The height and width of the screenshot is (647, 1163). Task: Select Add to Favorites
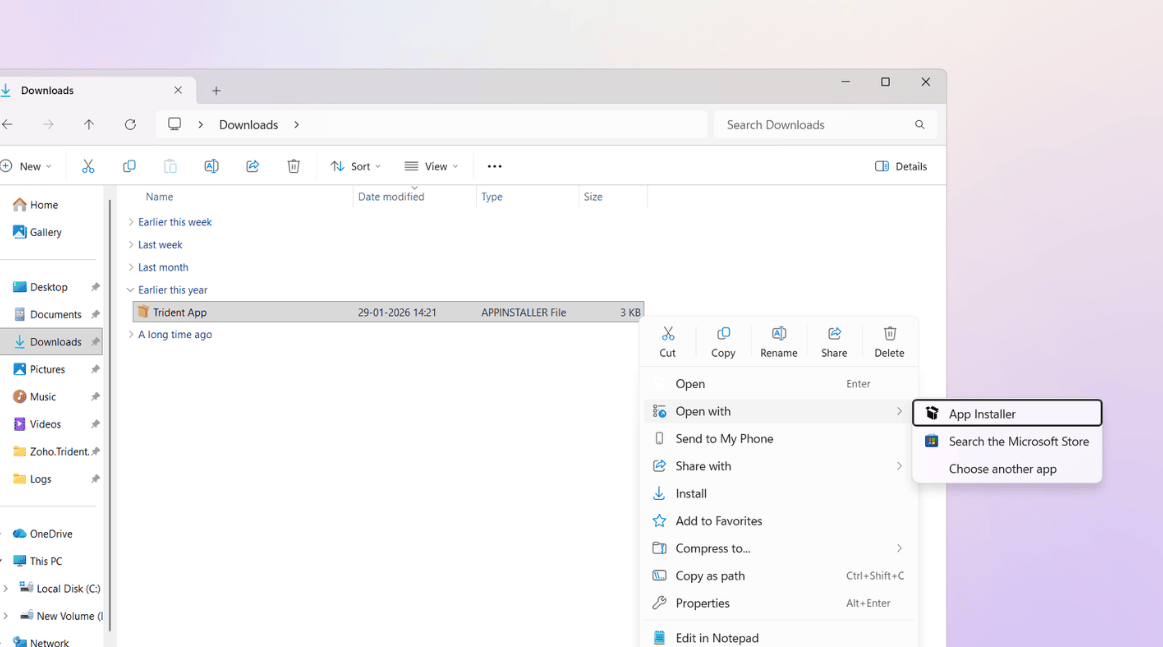[781, 521]
